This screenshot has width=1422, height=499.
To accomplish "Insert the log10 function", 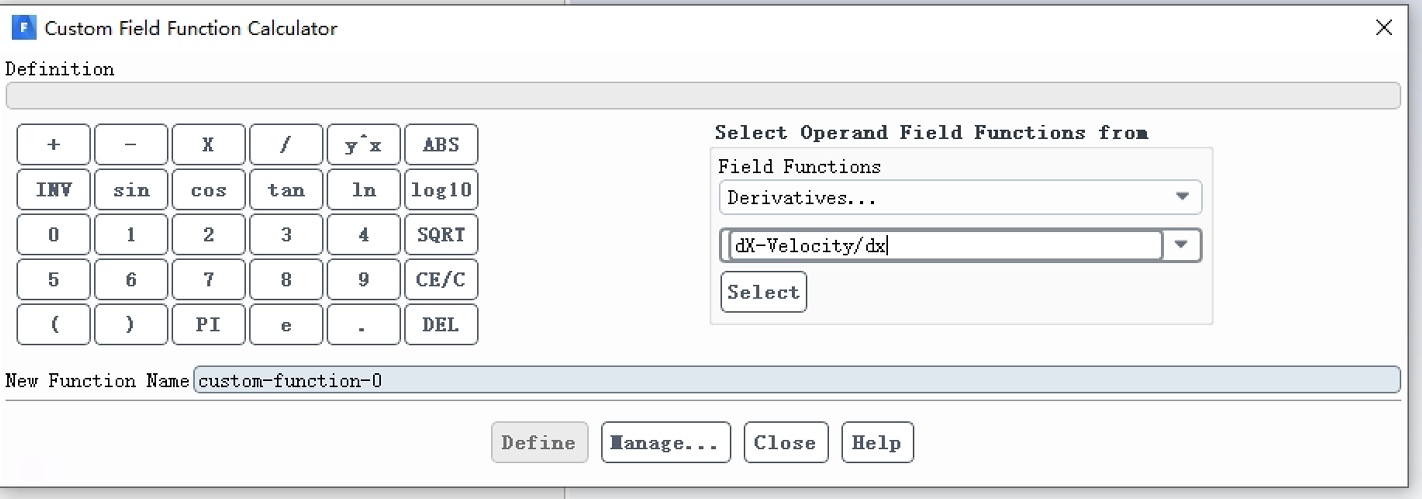I will [441, 190].
